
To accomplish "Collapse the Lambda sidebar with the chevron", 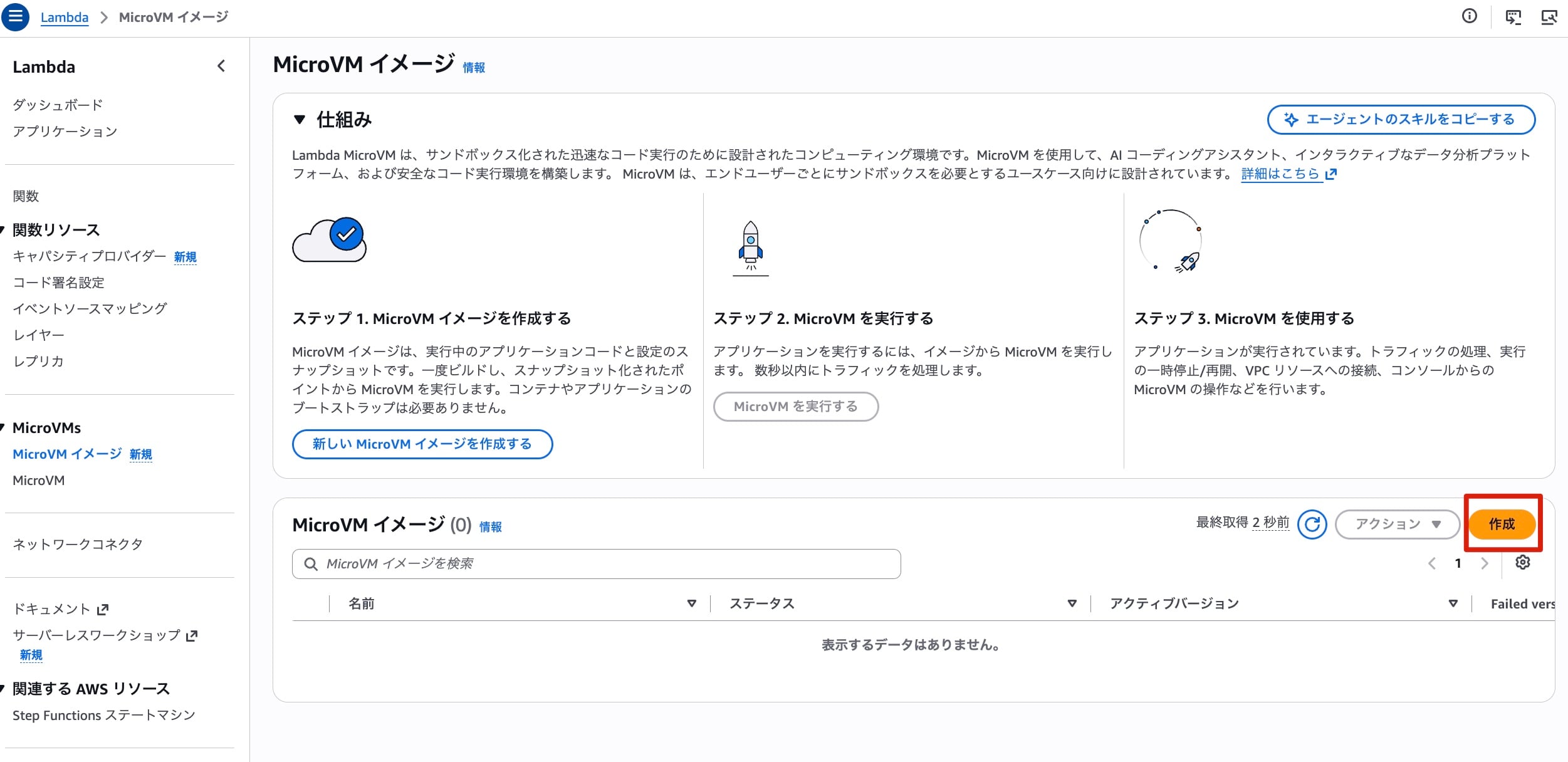I will [x=221, y=66].
